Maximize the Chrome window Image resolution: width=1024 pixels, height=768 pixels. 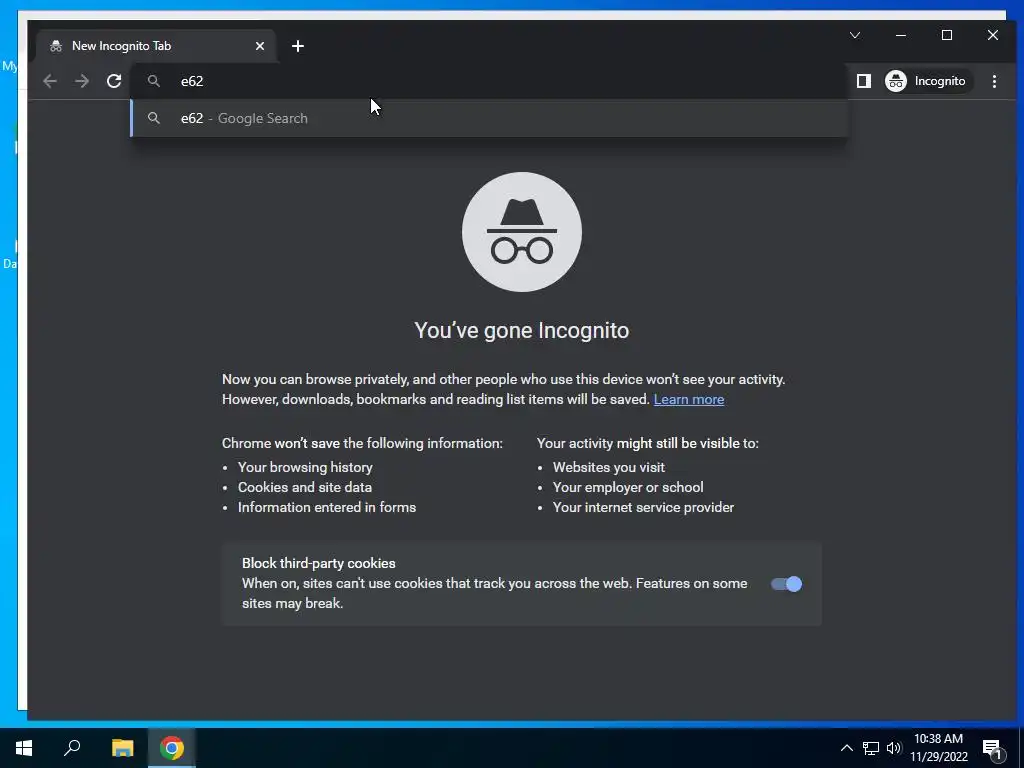(x=947, y=35)
